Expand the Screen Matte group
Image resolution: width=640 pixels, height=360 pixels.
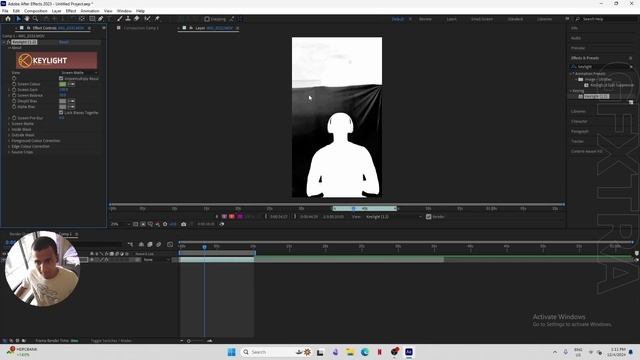click(9, 124)
